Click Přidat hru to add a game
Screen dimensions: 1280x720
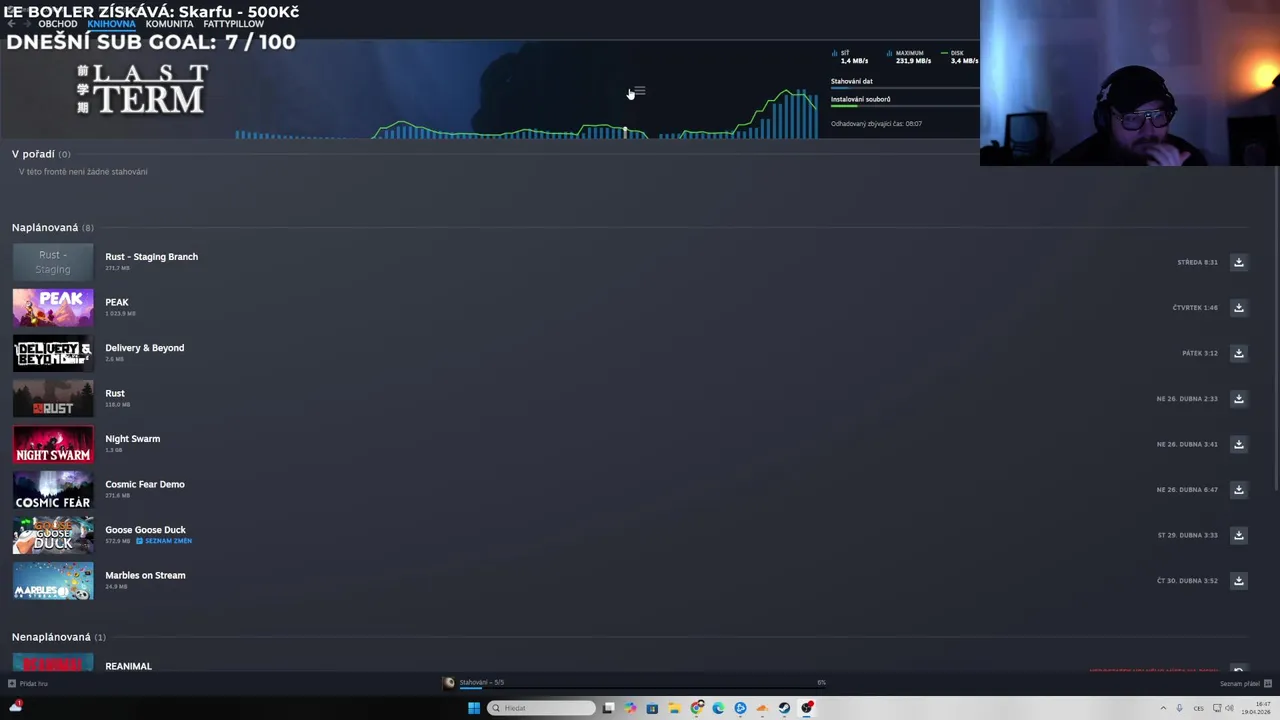tap(28, 684)
